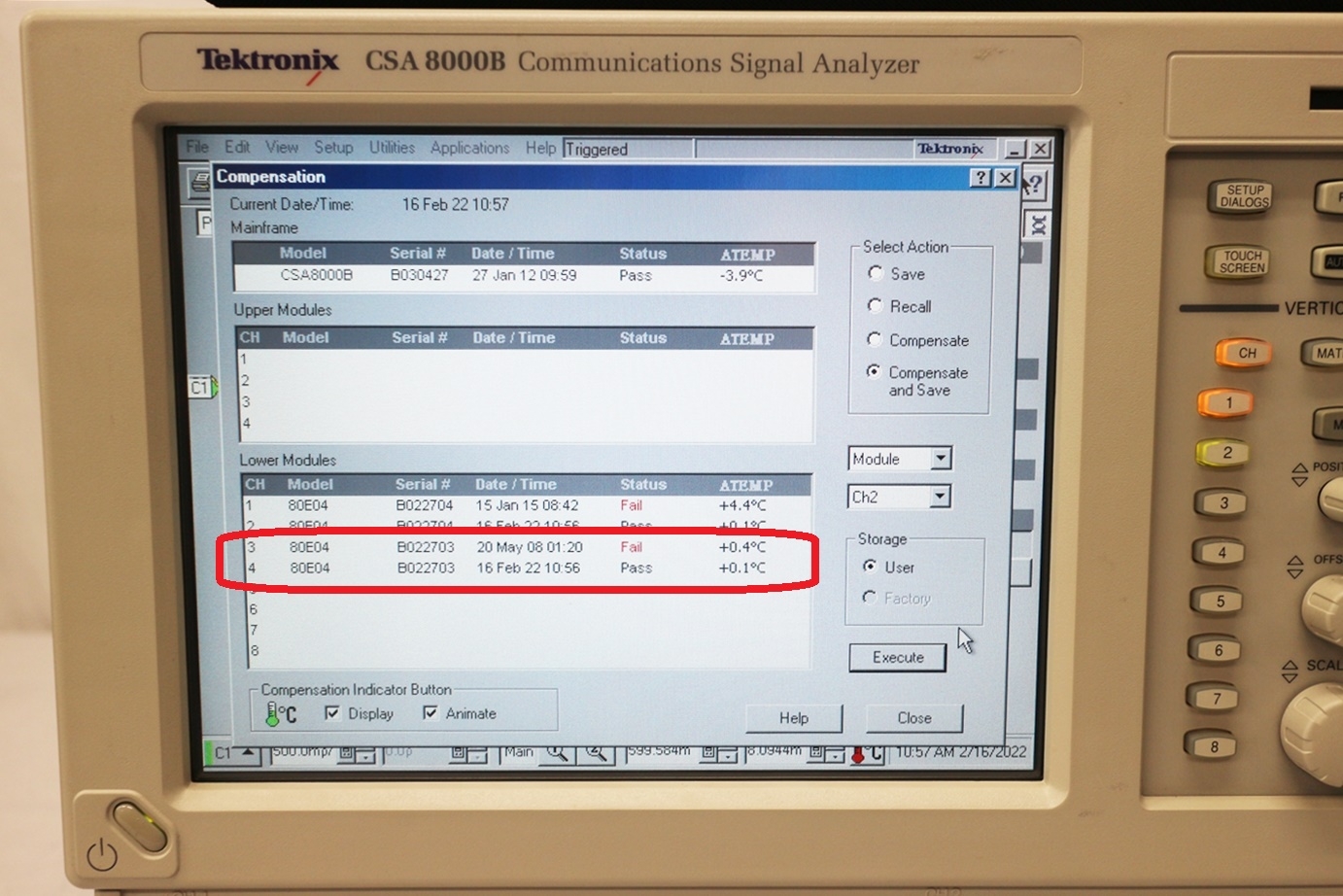
Task: Click the Tektronix logo in the menu bar
Action: point(949,149)
